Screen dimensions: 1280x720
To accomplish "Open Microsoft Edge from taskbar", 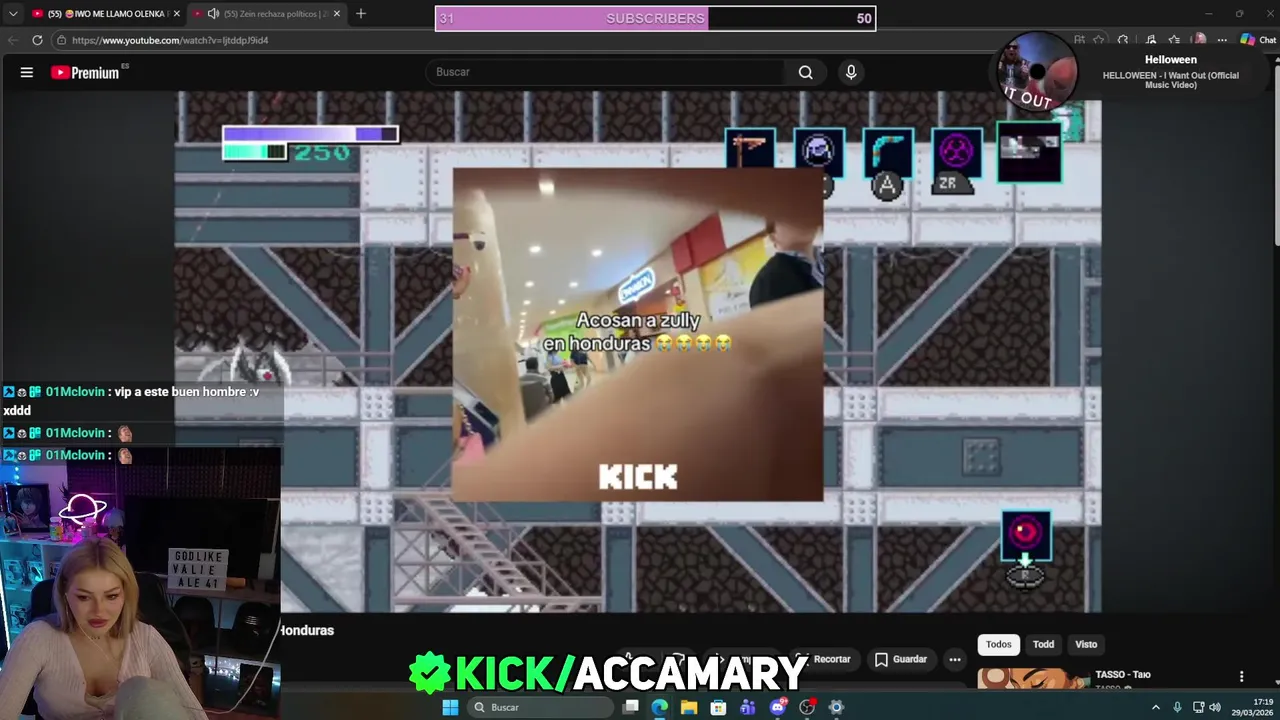I will [660, 707].
